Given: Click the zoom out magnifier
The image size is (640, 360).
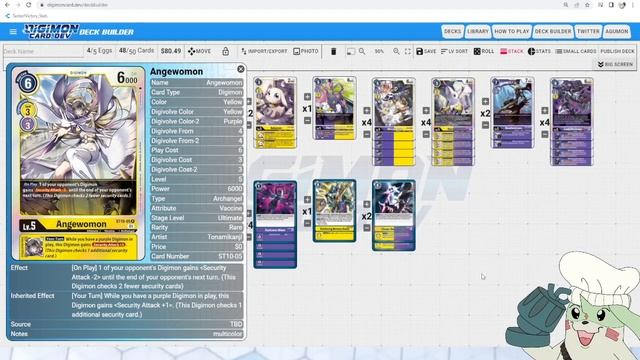Looking at the screenshot, I should tap(362, 51).
